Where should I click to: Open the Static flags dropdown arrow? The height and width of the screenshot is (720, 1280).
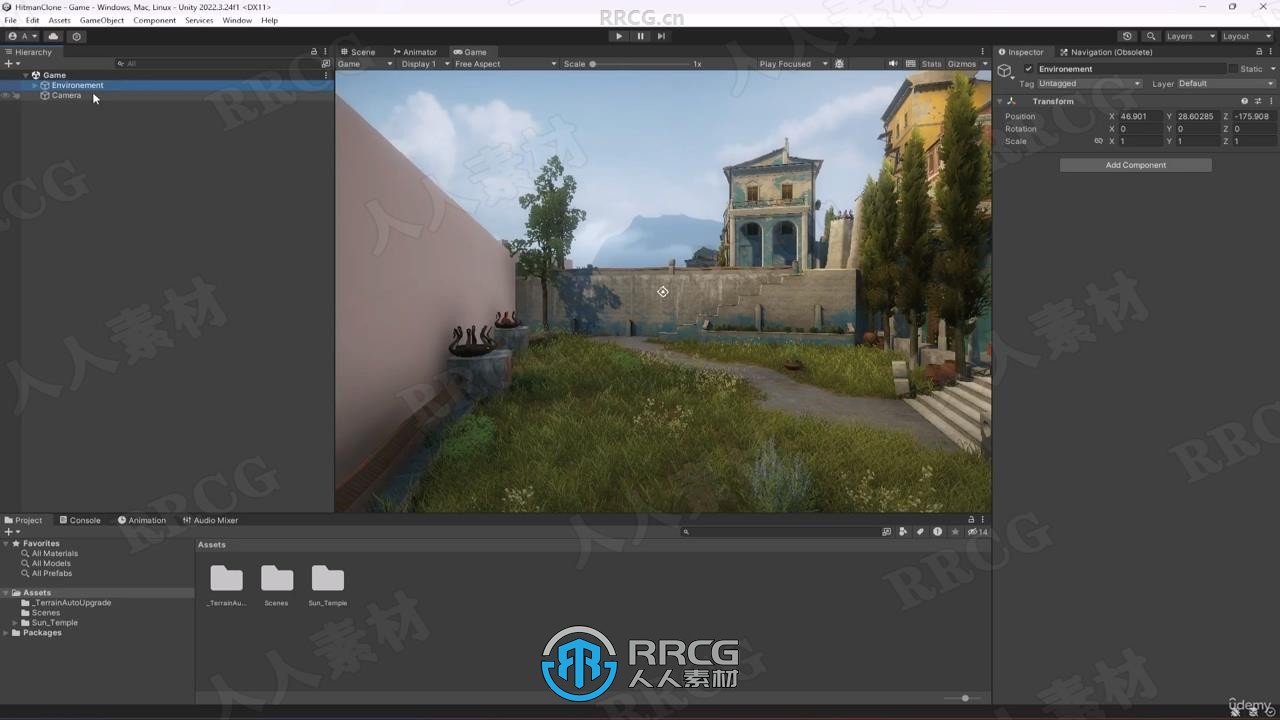click(1271, 69)
